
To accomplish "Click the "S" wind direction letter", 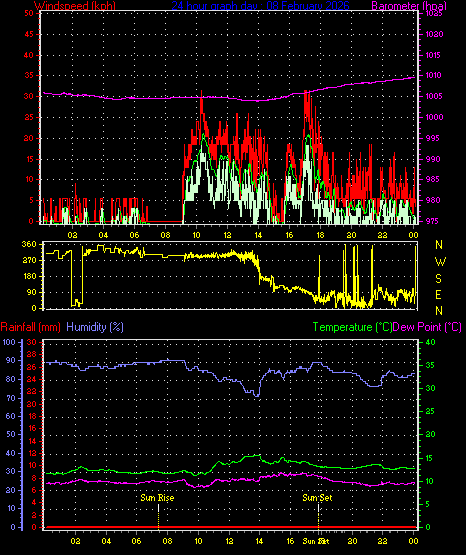I will pyautogui.click(x=438, y=279).
